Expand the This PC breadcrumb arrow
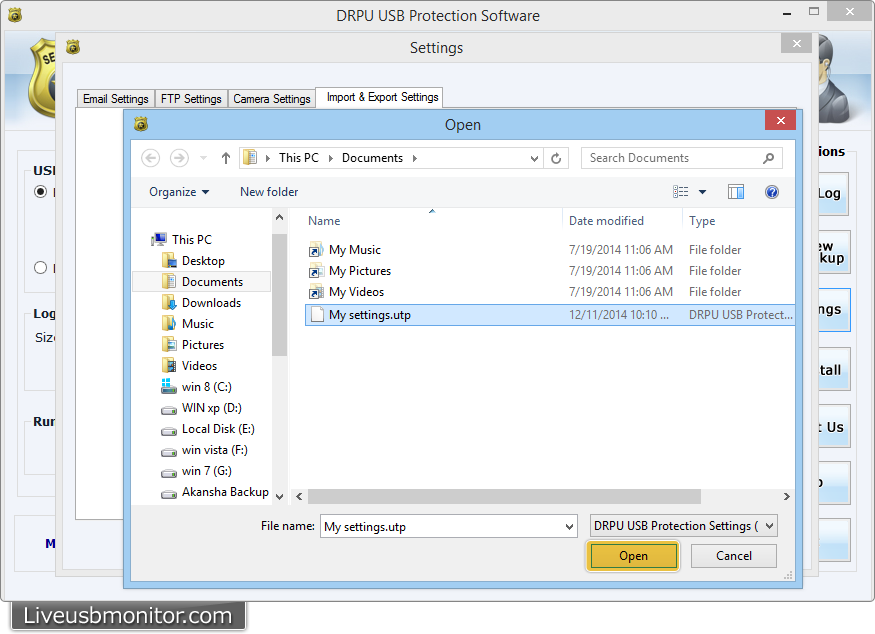The image size is (875, 634). click(331, 158)
